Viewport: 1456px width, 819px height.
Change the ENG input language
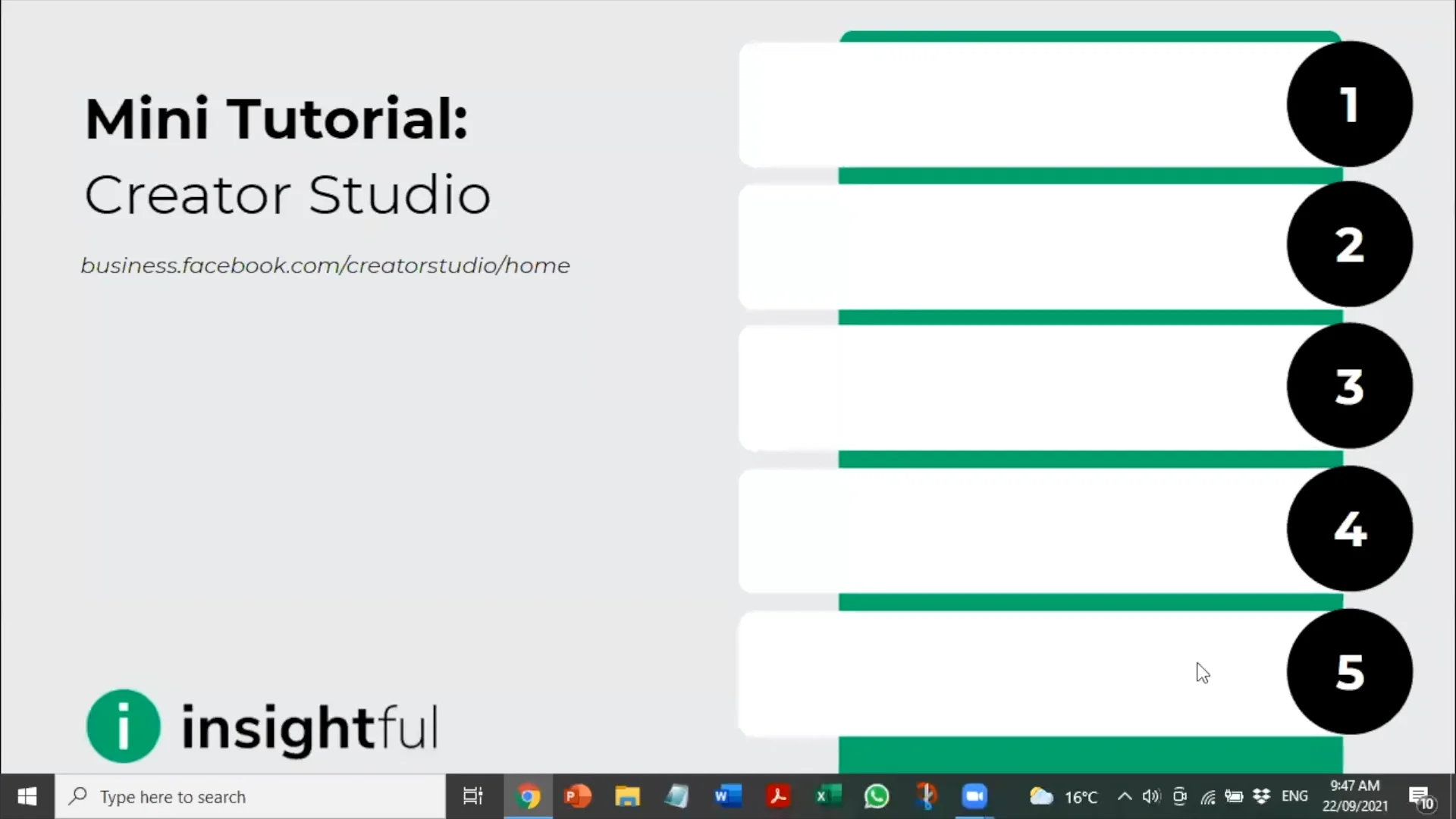(x=1294, y=796)
